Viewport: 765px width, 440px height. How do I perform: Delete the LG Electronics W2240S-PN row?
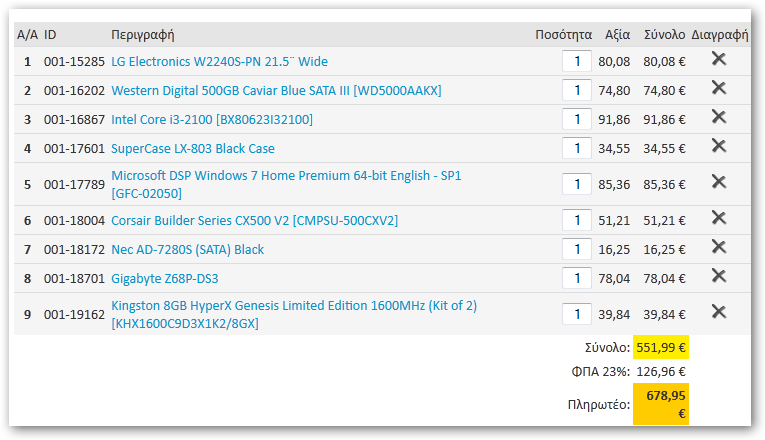(719, 59)
